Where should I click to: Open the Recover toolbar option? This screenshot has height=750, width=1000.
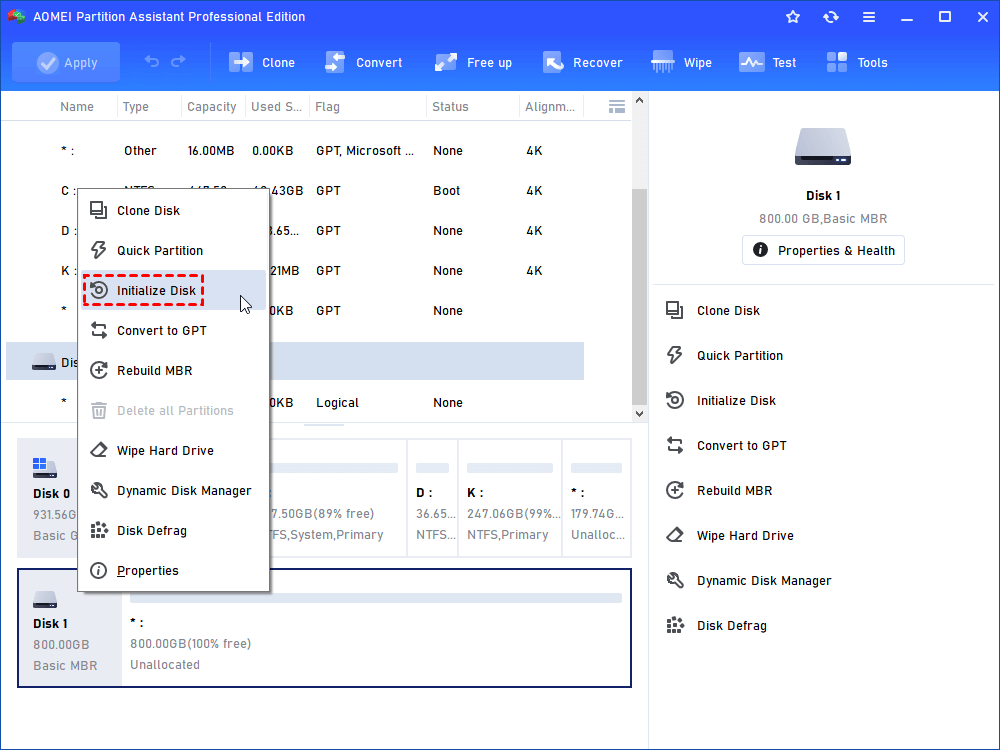[x=582, y=62]
